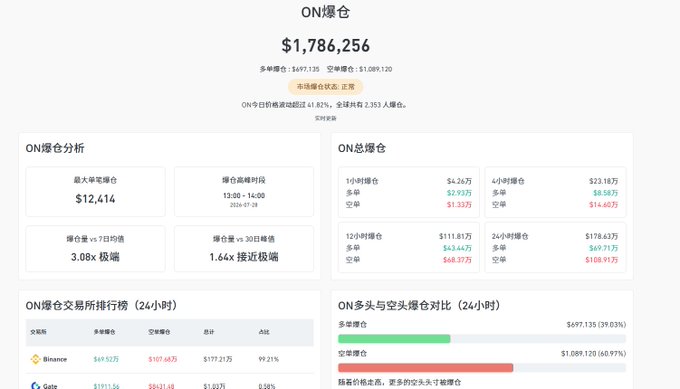Click the 12小时爆仓 total $111.81万

pyautogui.click(x=455, y=236)
